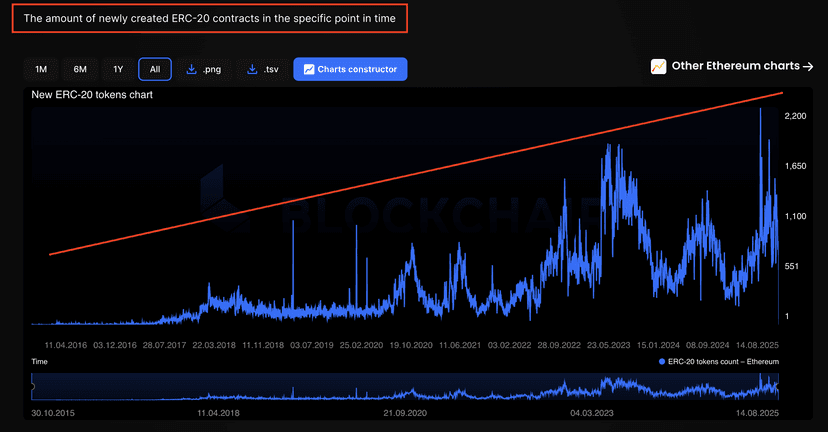Click the arrow after Other Ethereum charts
This screenshot has height=432, width=828.
pyautogui.click(x=808, y=67)
